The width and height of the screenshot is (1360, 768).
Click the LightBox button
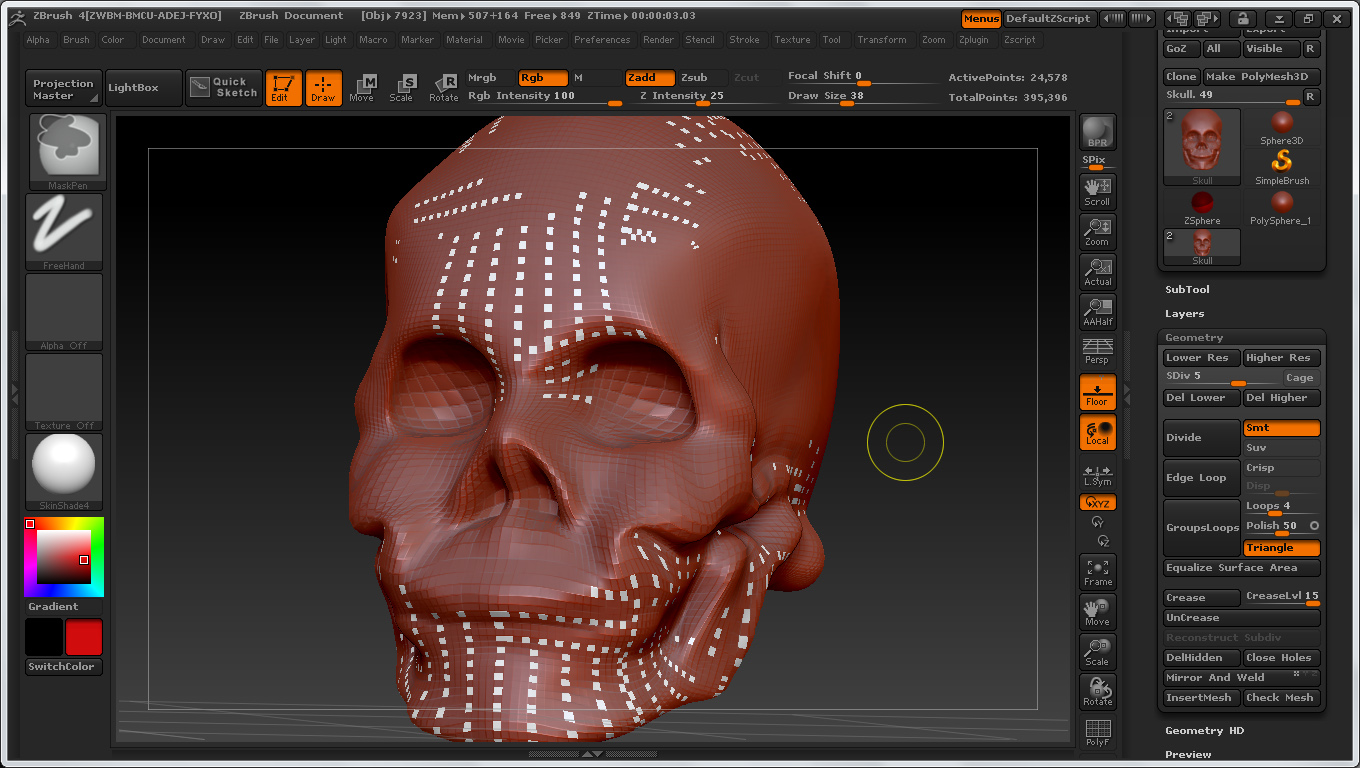pos(144,89)
